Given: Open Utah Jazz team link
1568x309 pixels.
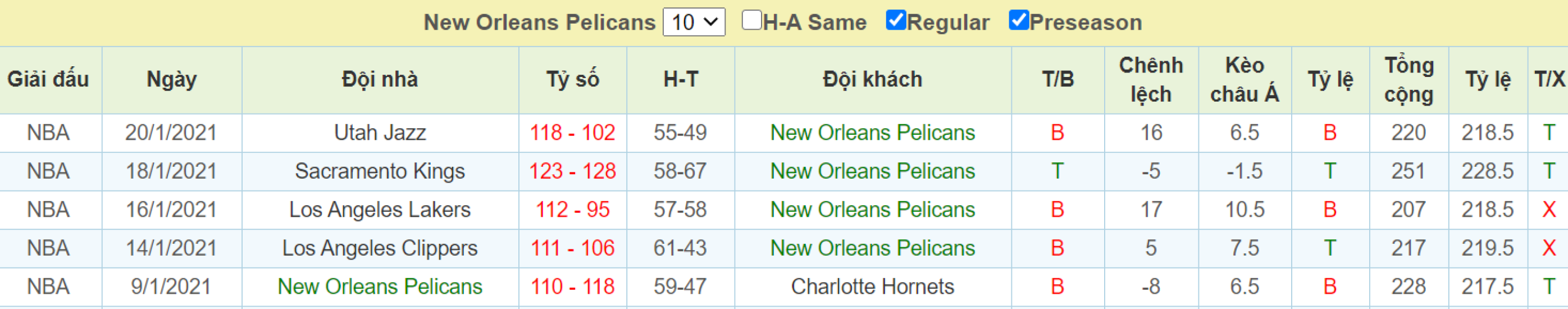Looking at the screenshot, I should pyautogui.click(x=380, y=133).
